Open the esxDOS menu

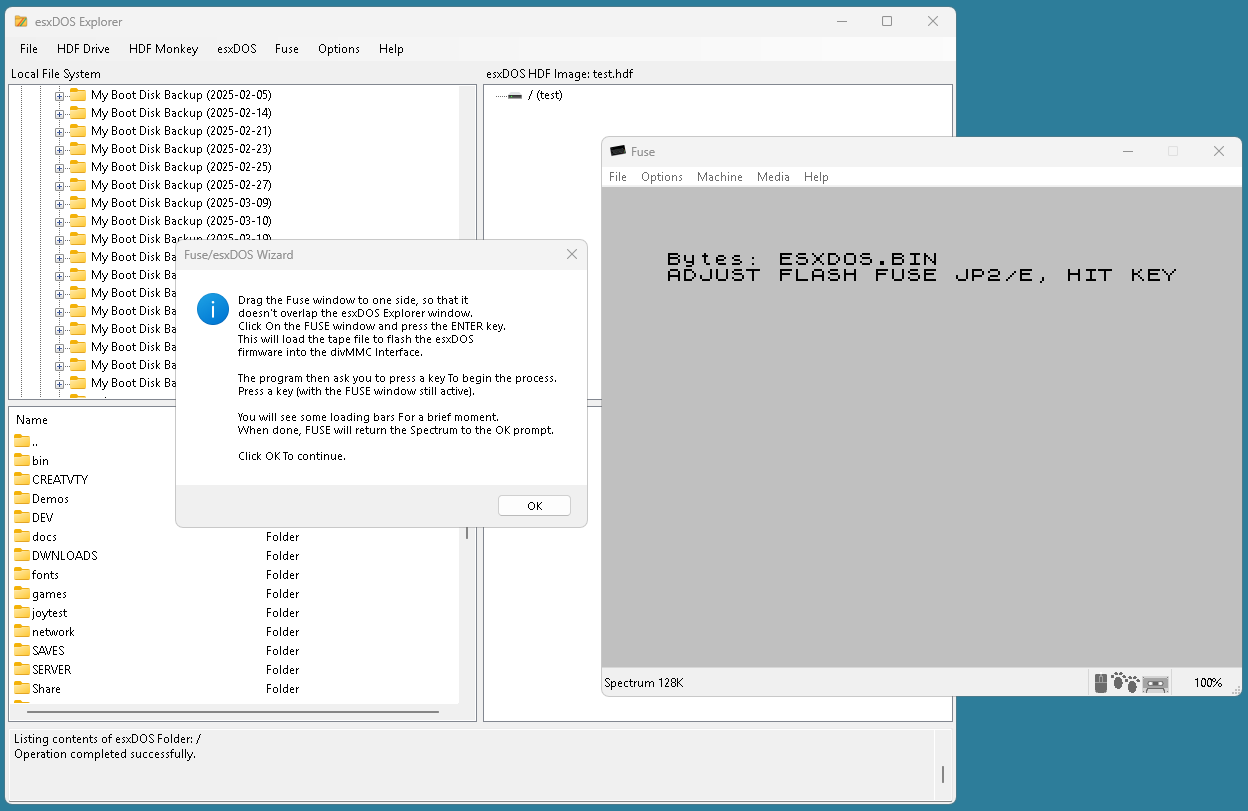(x=237, y=49)
